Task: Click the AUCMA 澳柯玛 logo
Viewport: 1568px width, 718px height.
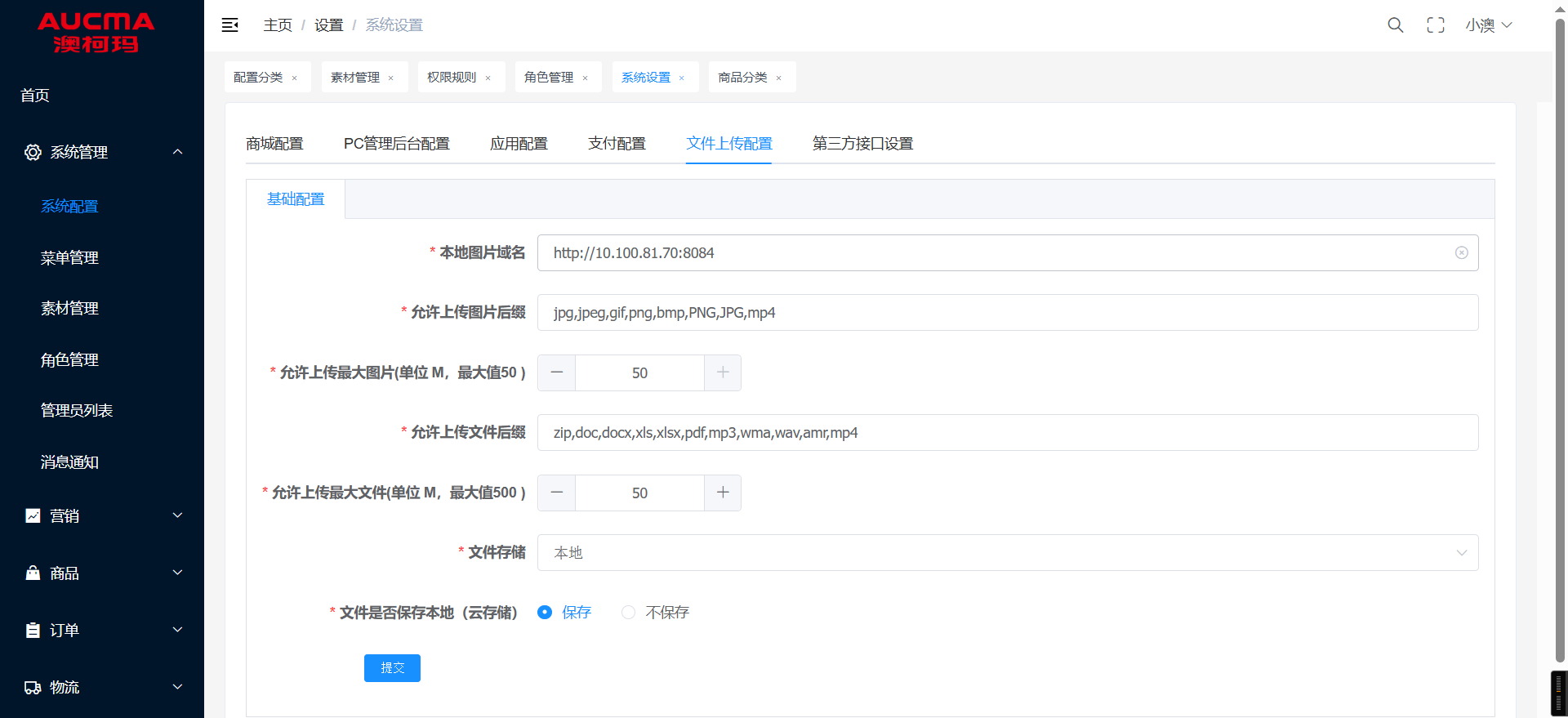Action: pos(96,33)
